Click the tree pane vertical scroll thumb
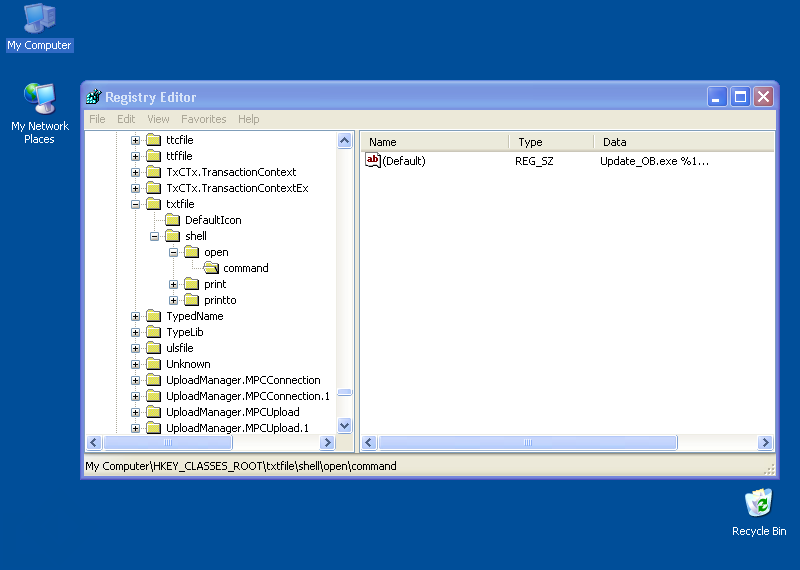The width and height of the screenshot is (800, 570). (x=345, y=392)
